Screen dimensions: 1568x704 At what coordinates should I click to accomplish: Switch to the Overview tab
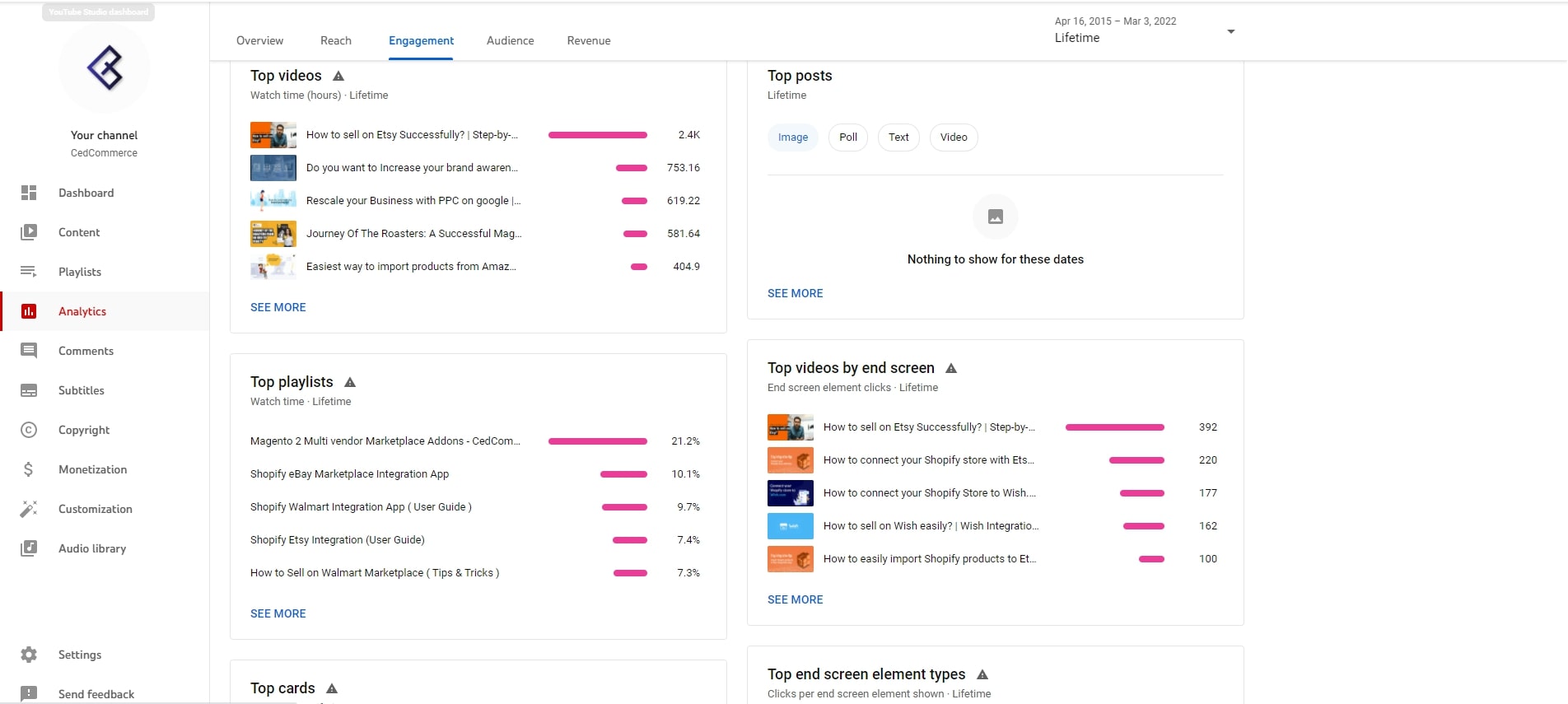click(259, 40)
